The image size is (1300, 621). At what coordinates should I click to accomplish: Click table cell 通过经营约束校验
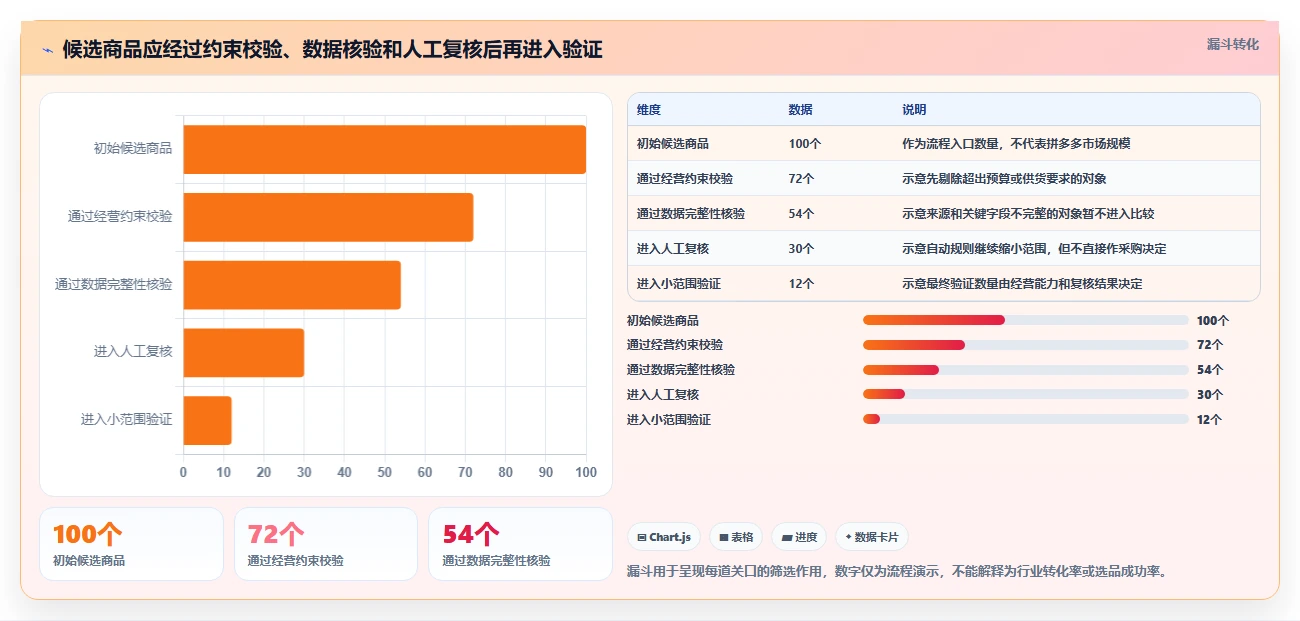685,179
